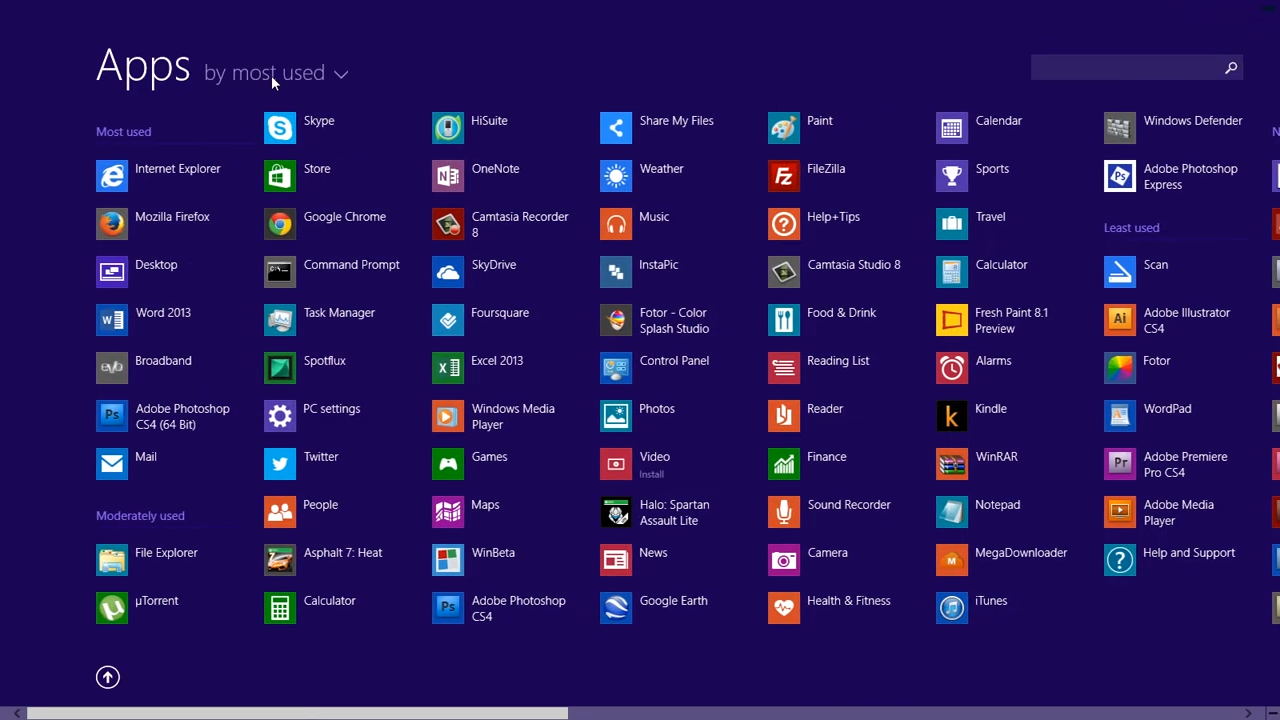Open FileZilla app icon

[x=784, y=176]
